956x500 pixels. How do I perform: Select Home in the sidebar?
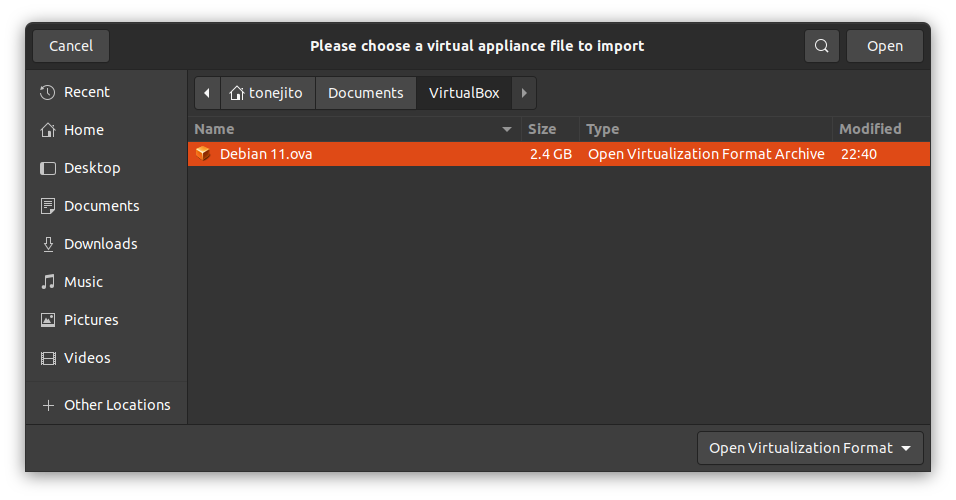83,130
